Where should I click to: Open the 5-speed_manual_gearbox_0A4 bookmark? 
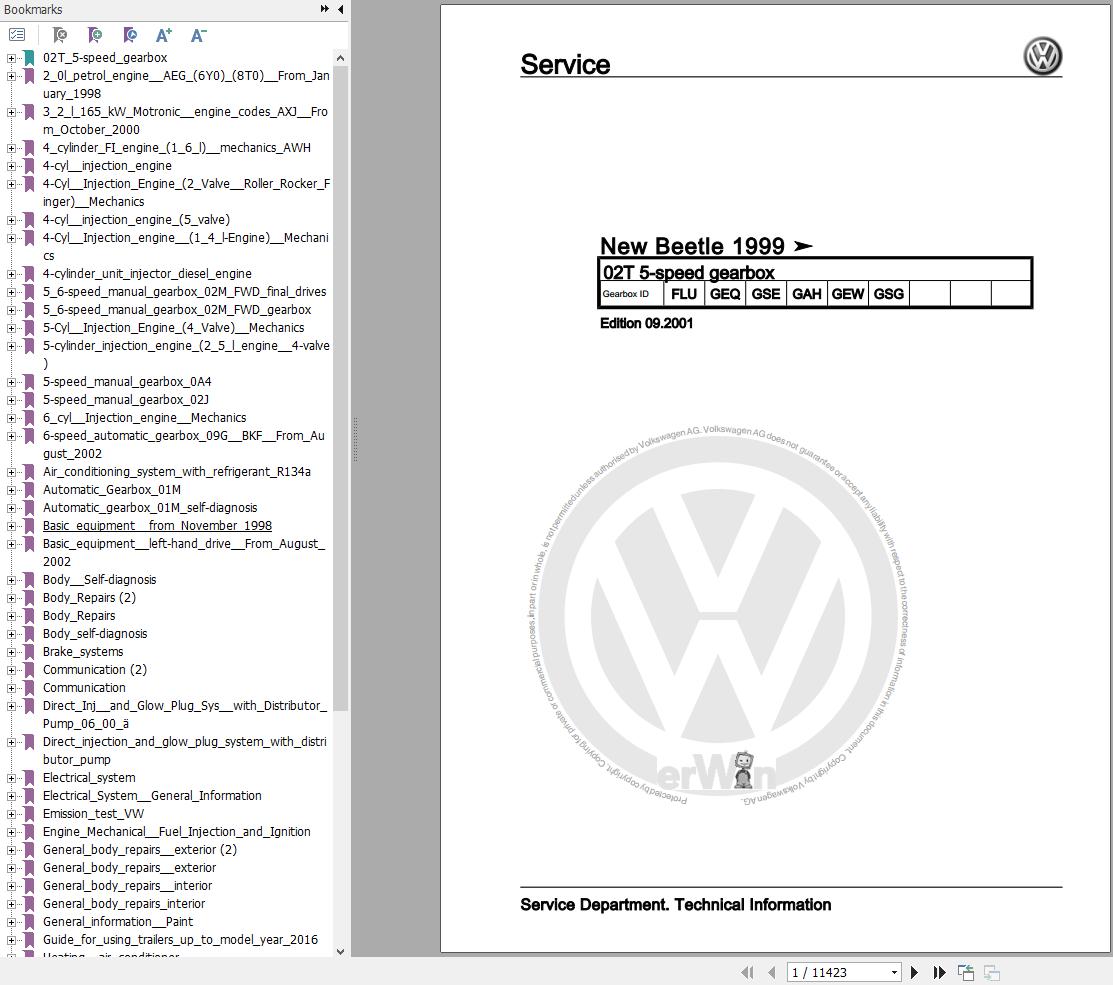coord(127,382)
